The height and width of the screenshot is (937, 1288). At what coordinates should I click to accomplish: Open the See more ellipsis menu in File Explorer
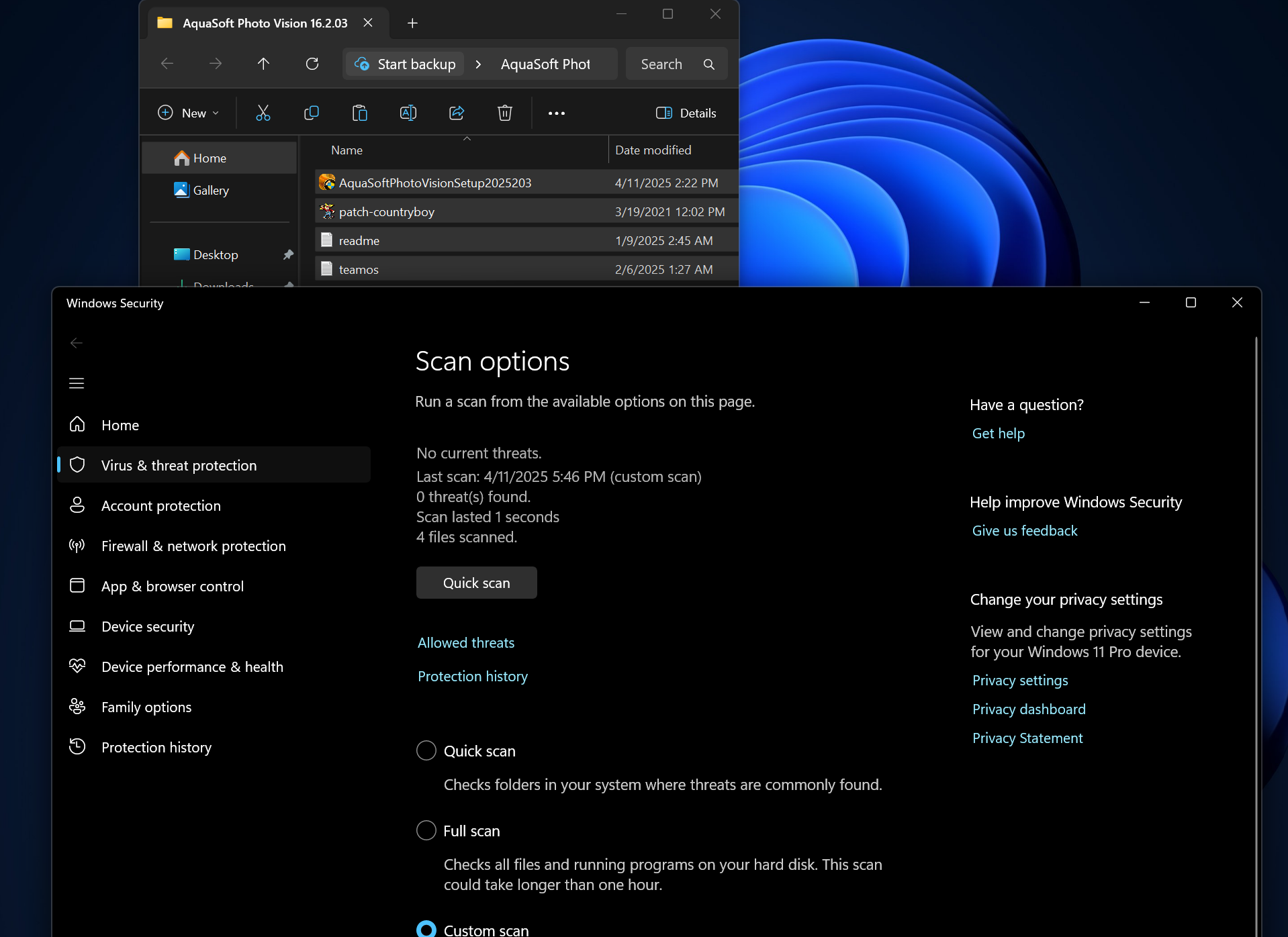coord(557,113)
